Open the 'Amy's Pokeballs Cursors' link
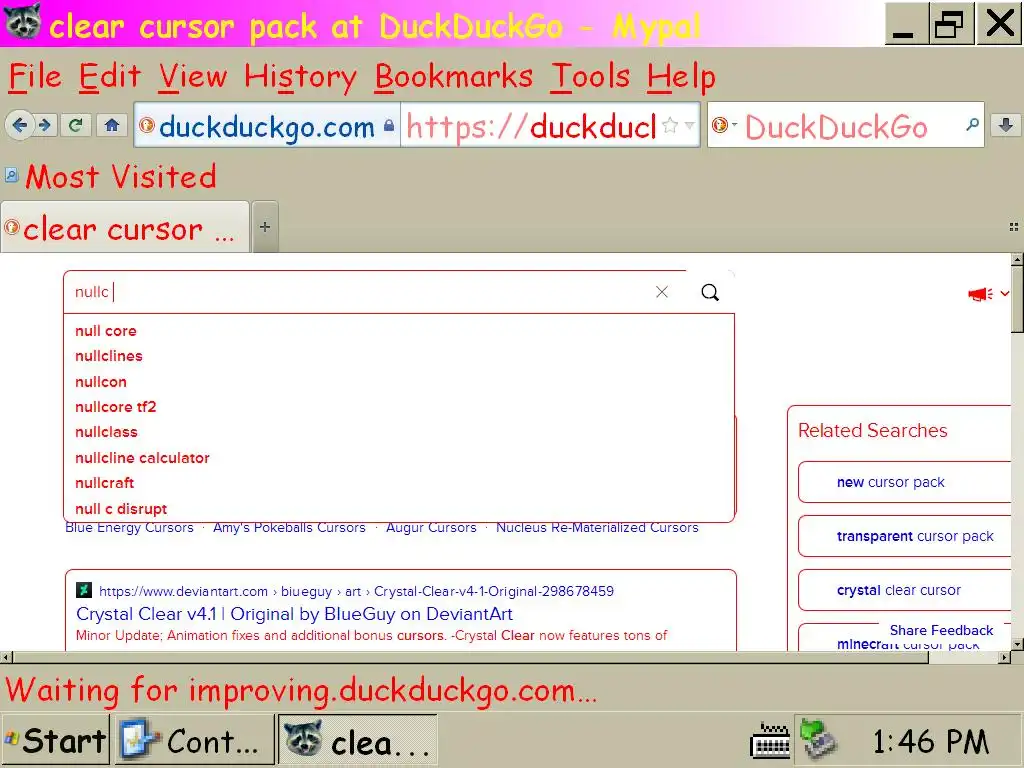 (289, 527)
